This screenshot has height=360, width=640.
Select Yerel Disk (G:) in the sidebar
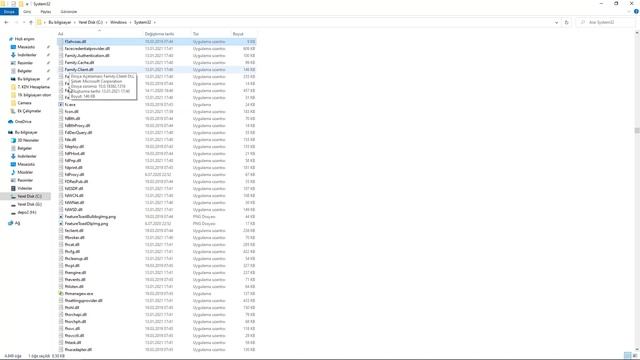point(29,204)
